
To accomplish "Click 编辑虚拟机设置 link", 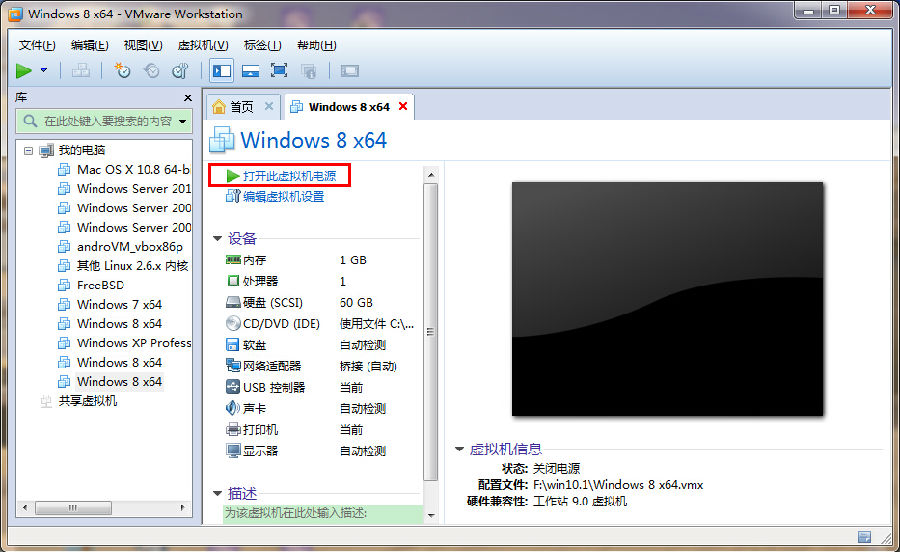I will point(283,197).
